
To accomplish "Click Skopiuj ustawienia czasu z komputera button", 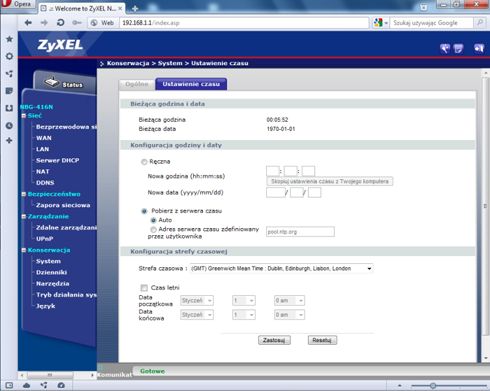I will (x=330, y=181).
